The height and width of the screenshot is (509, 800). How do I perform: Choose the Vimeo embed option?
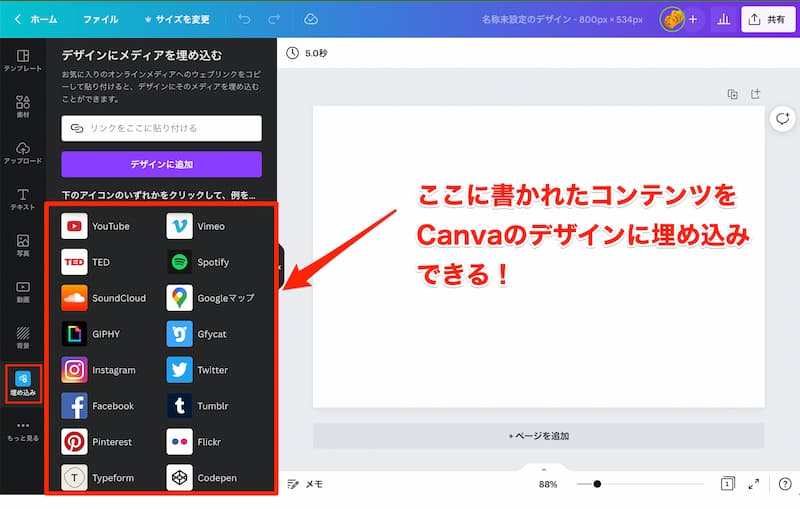(196, 226)
